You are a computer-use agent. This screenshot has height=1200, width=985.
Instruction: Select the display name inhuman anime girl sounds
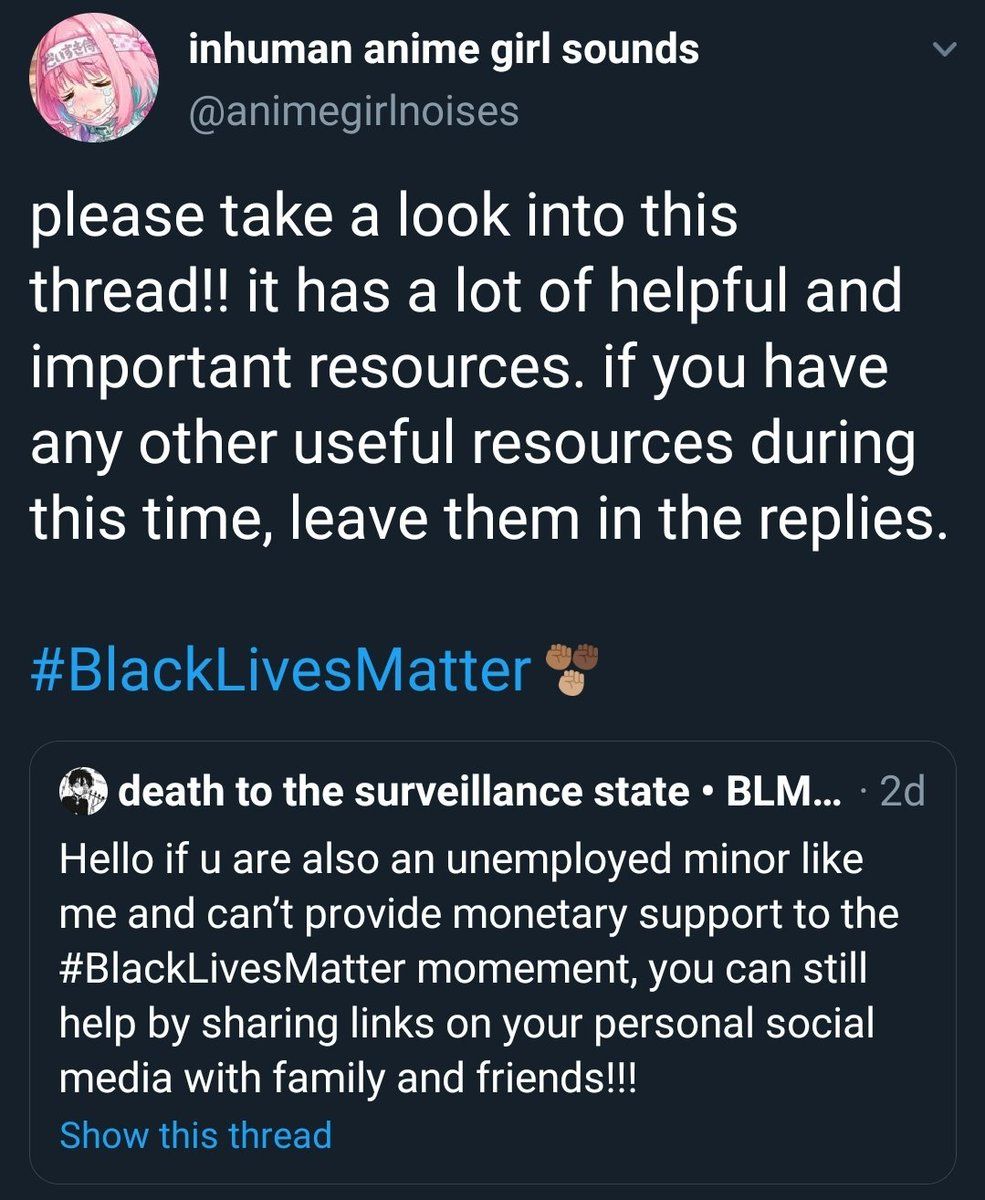(x=447, y=48)
